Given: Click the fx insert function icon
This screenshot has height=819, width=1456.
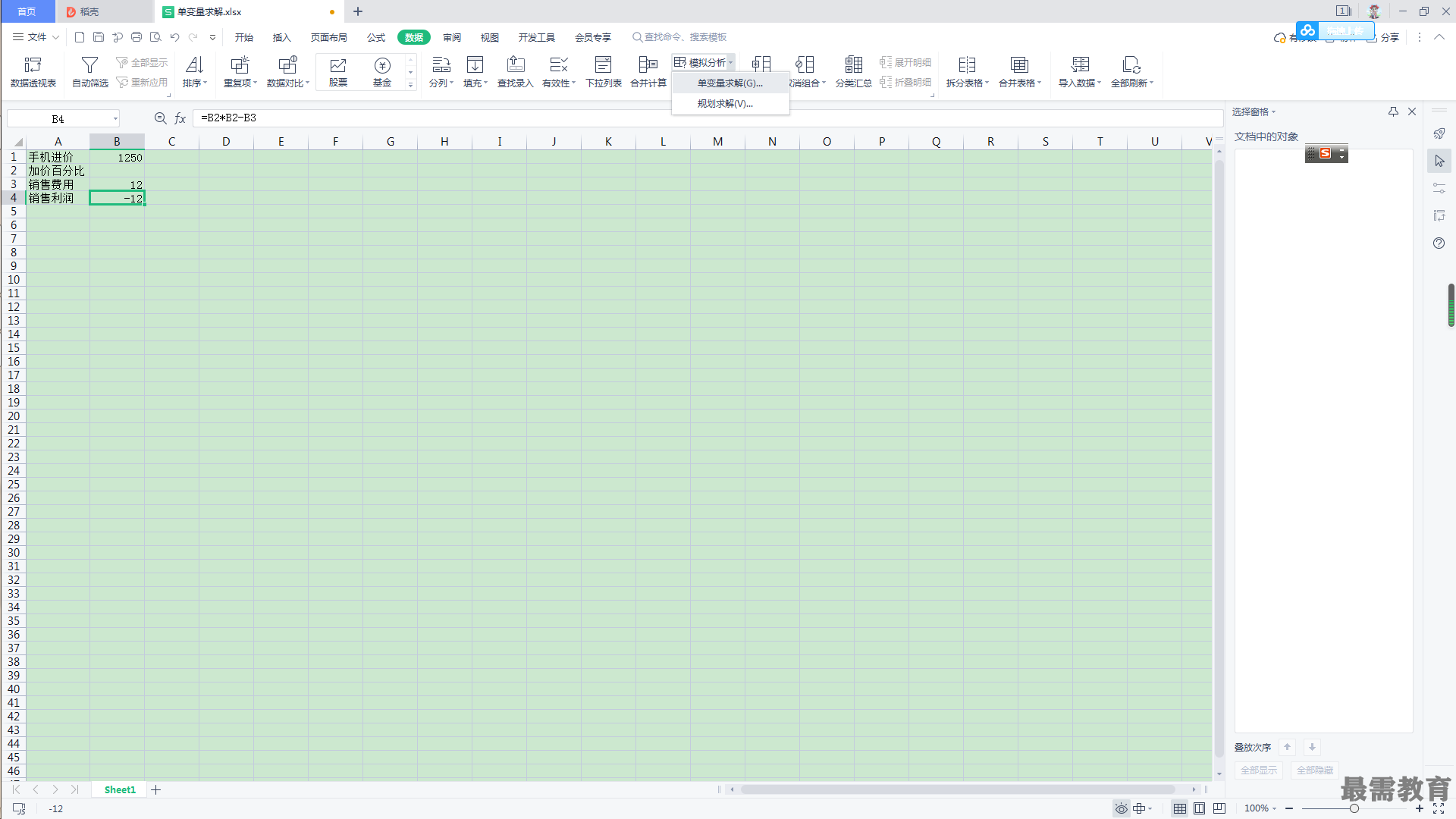Looking at the screenshot, I should coord(180,118).
